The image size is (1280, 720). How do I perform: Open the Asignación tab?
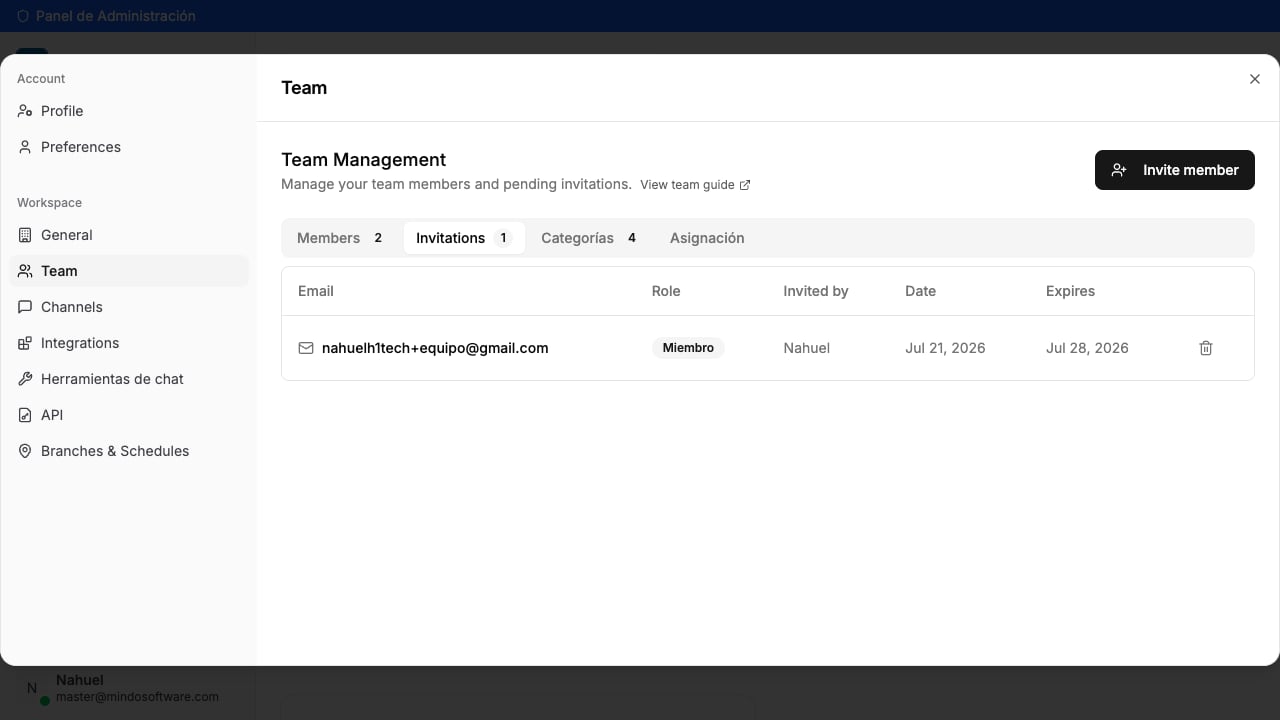[x=707, y=238]
